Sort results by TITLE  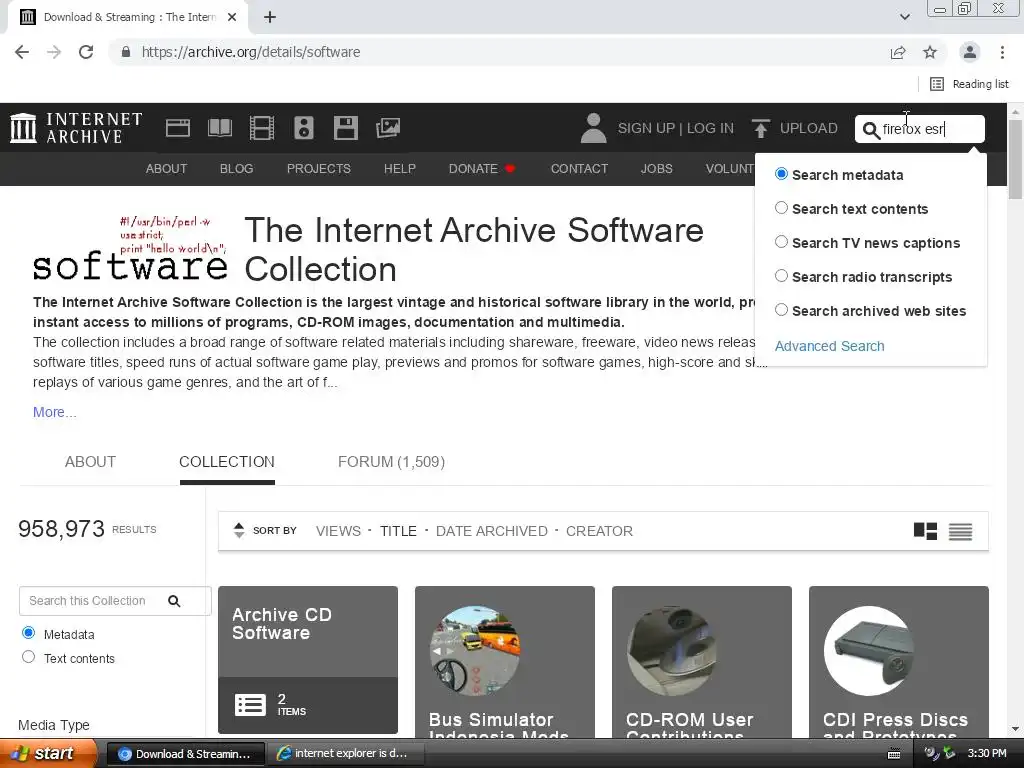(x=398, y=531)
